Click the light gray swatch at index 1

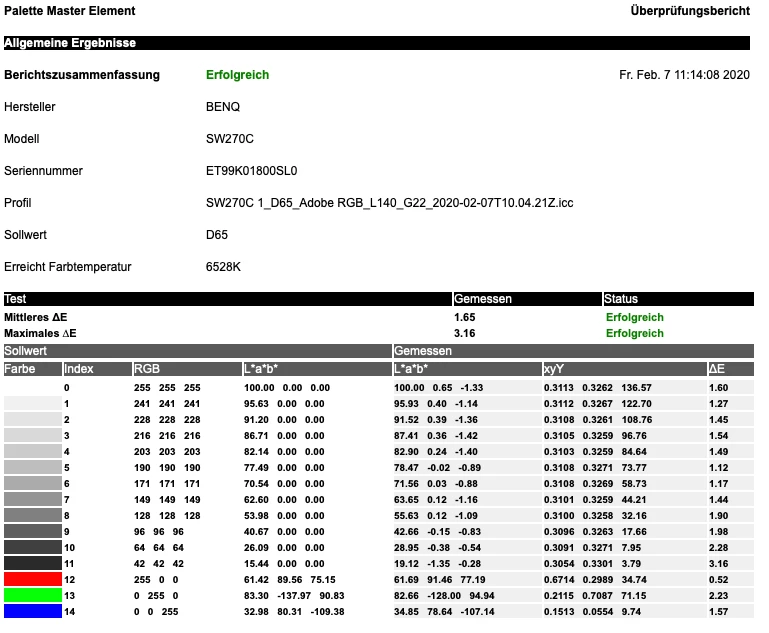[33, 404]
